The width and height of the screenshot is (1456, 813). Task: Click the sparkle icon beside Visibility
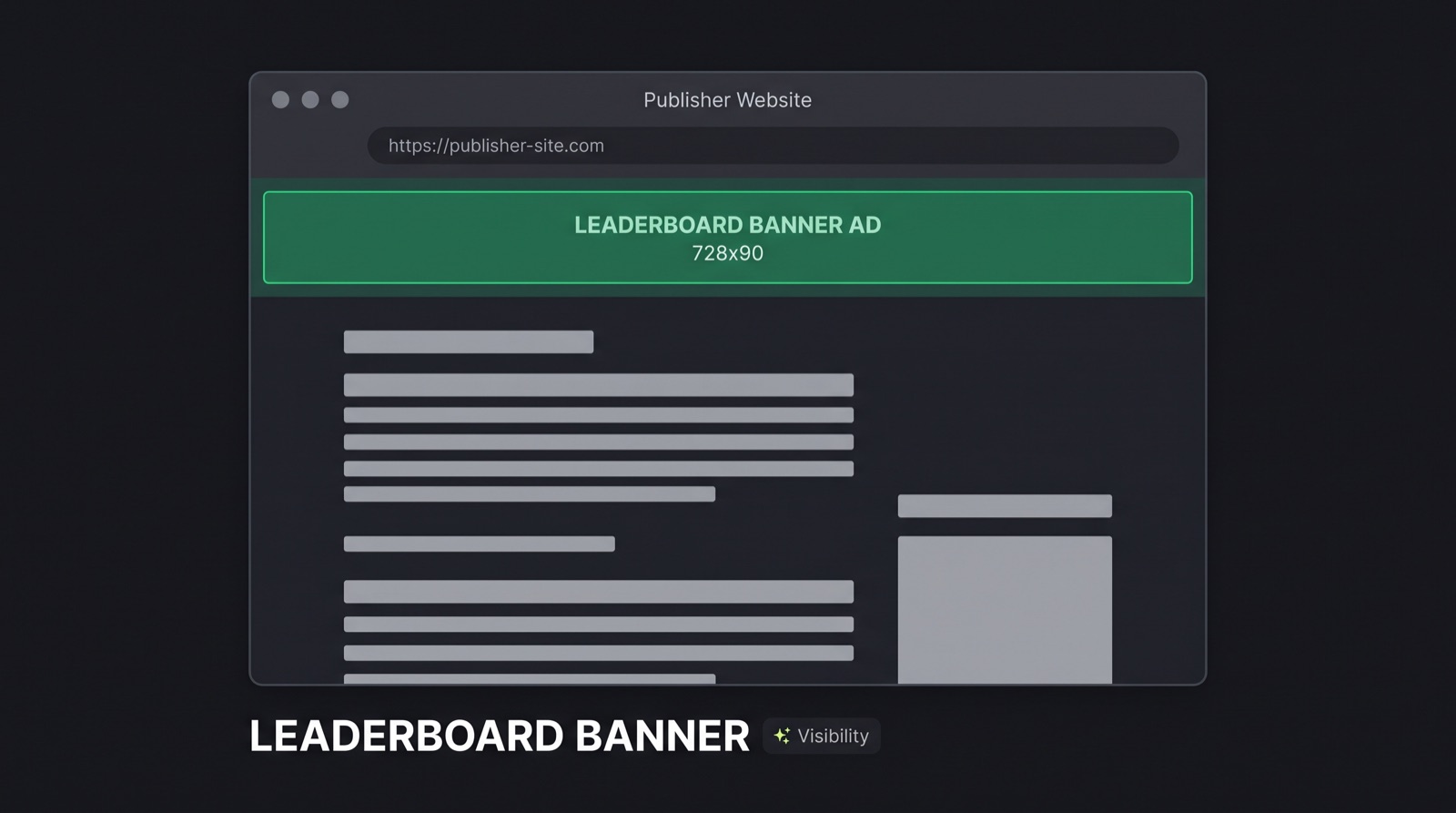click(782, 736)
